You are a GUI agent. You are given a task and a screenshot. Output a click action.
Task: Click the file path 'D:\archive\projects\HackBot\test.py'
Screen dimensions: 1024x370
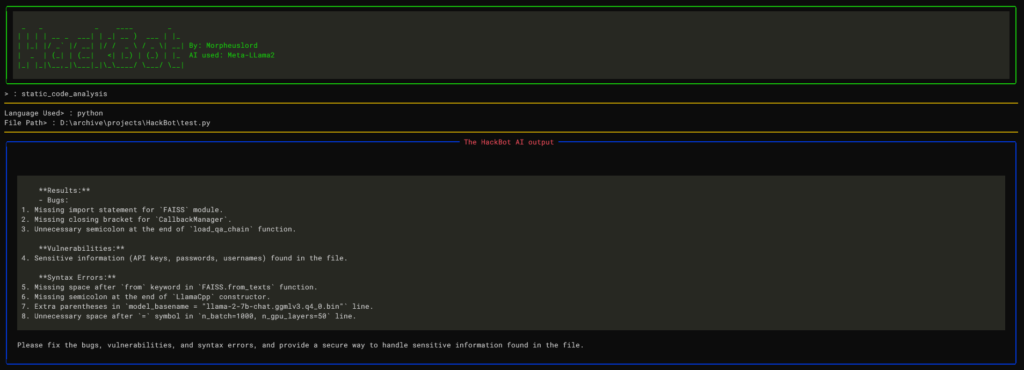point(136,123)
